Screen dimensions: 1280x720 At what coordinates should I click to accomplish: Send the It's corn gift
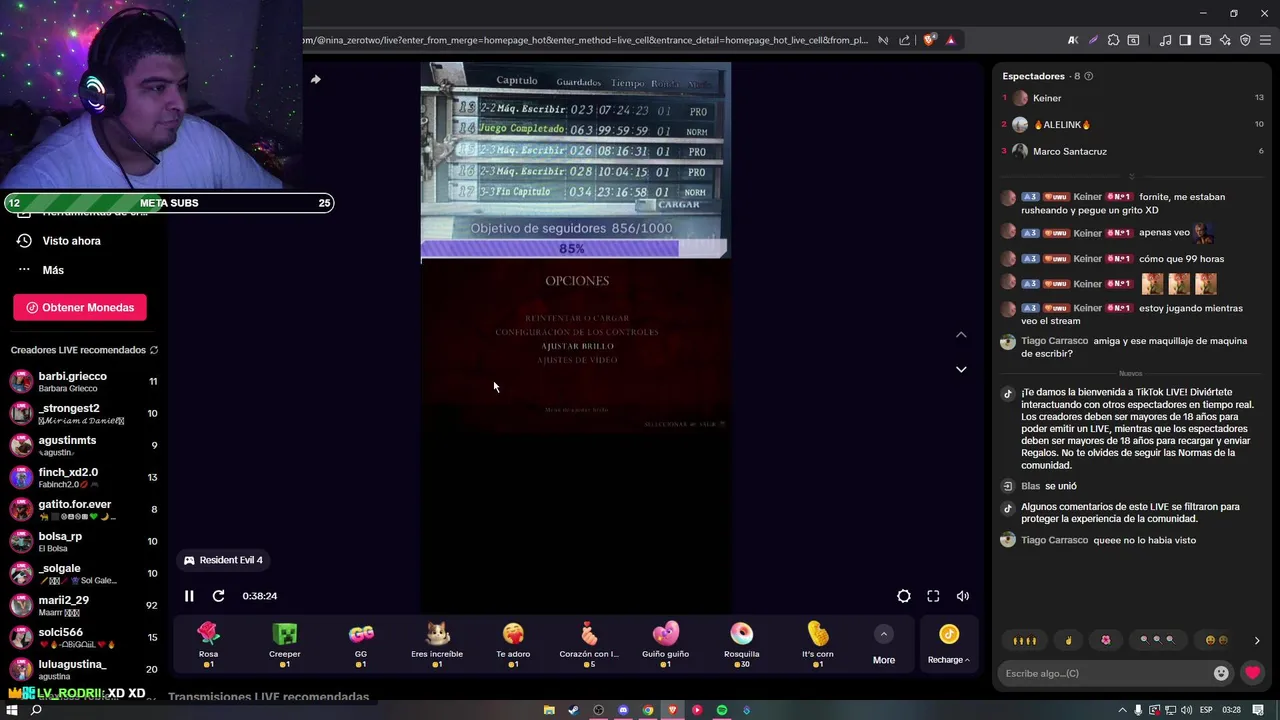tap(817, 644)
